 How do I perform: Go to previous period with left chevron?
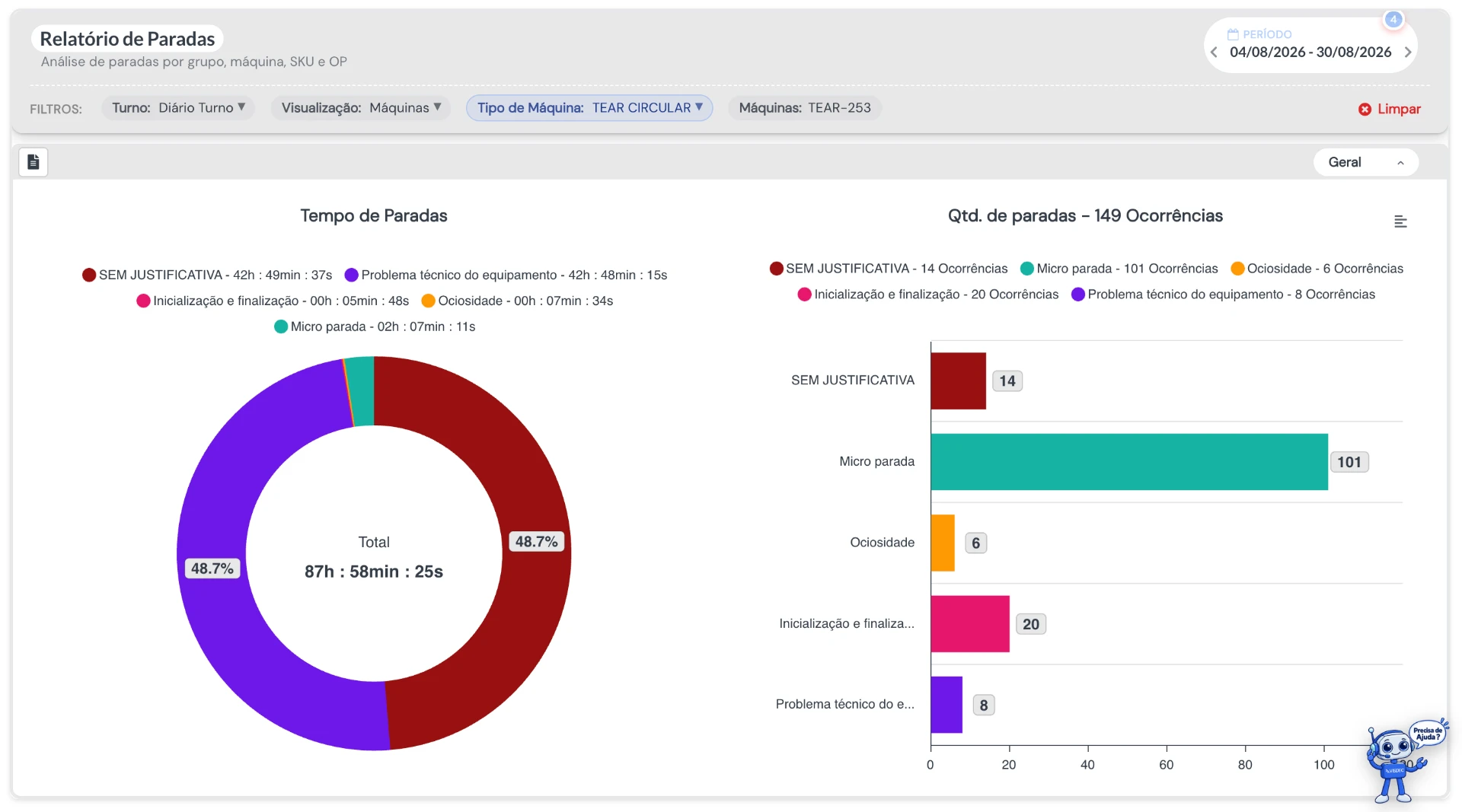[x=1214, y=53]
